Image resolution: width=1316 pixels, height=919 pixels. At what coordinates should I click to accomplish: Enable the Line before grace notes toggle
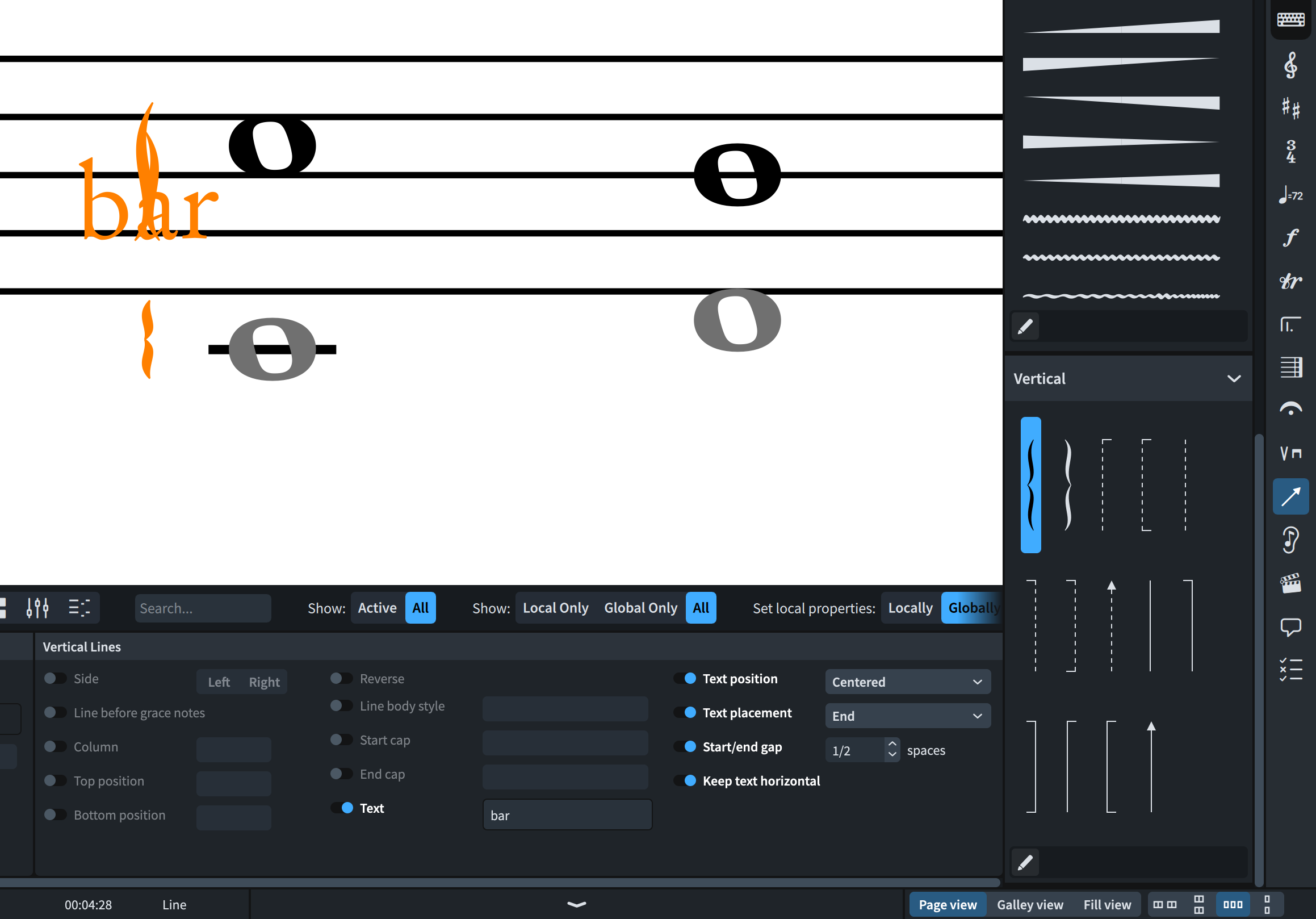55,712
